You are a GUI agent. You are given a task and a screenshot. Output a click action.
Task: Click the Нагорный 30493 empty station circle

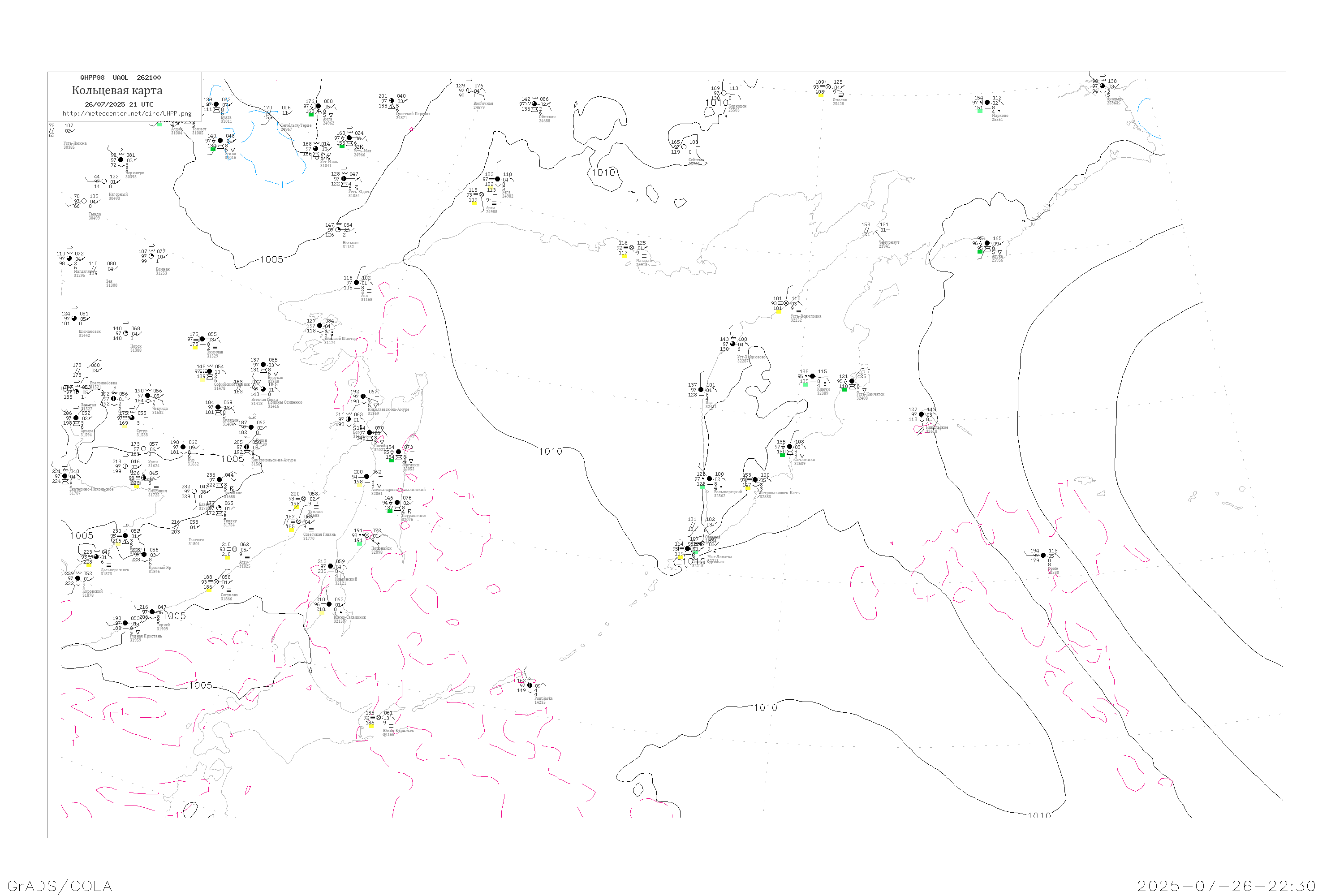(104, 182)
